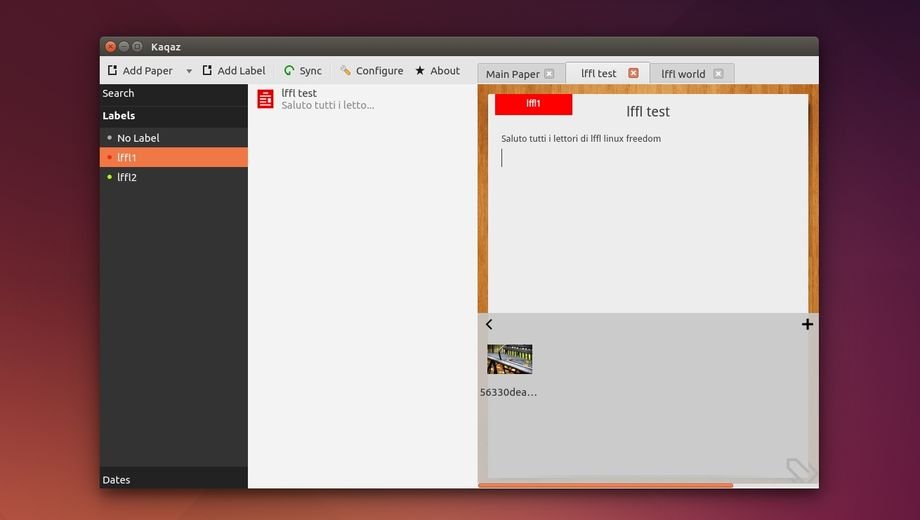Click the Labels header in the sidebar
The image size is (920, 520).
(x=174, y=116)
